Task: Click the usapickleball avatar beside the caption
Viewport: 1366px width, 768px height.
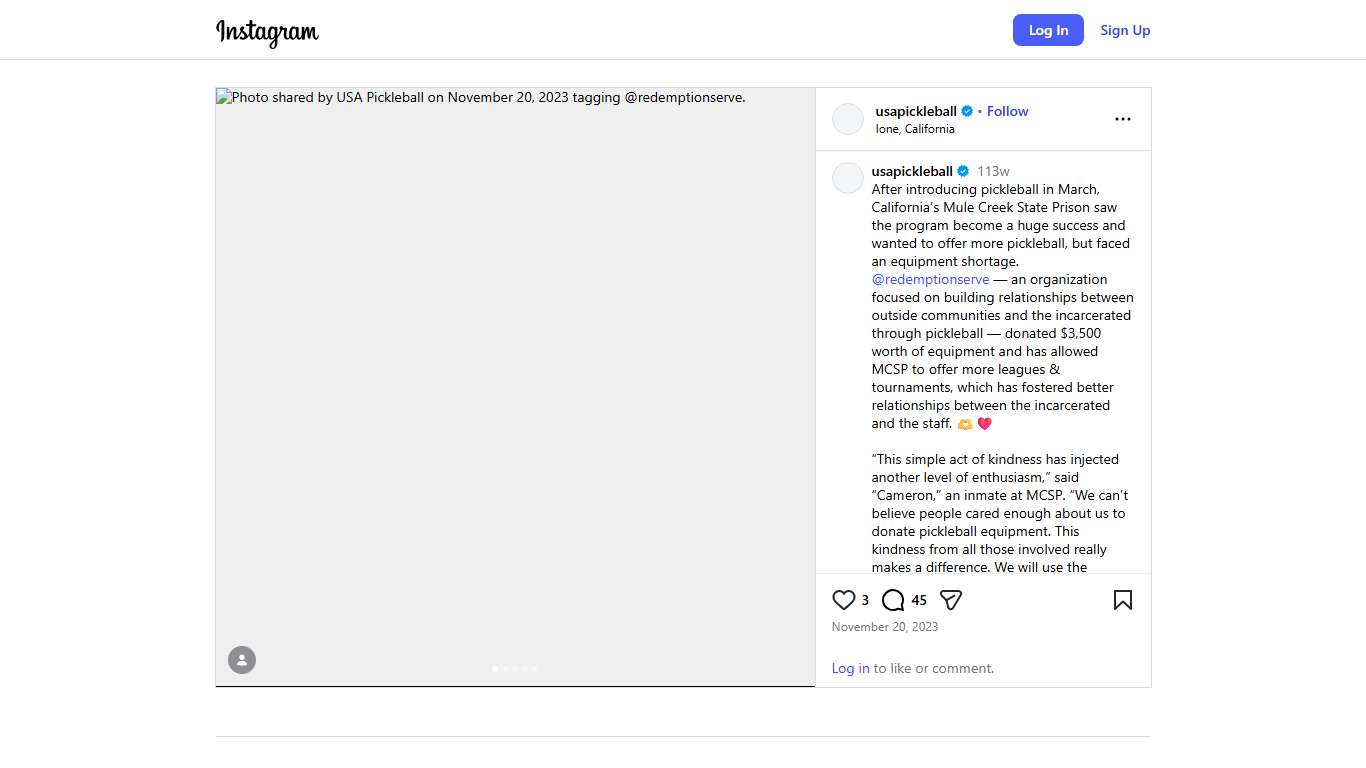Action: tap(848, 178)
